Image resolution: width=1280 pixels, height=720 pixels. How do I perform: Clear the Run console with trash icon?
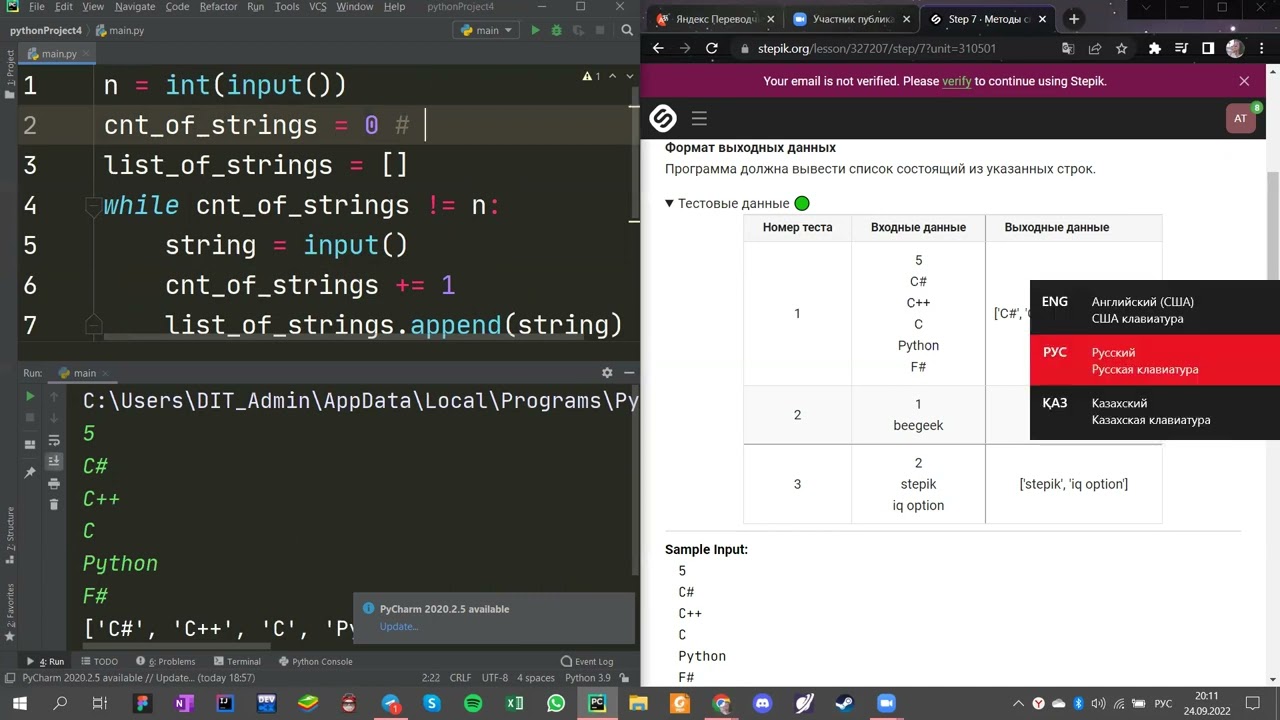(54, 505)
